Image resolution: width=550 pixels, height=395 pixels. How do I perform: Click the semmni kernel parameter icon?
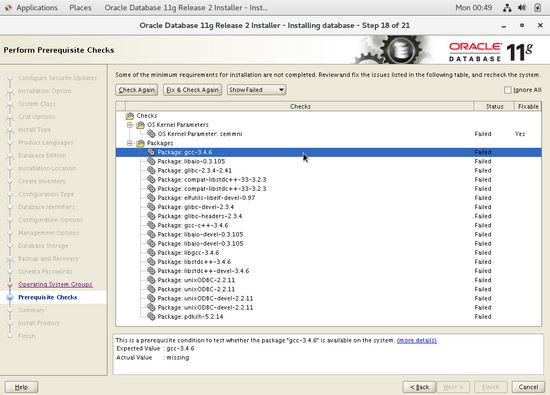coord(151,134)
